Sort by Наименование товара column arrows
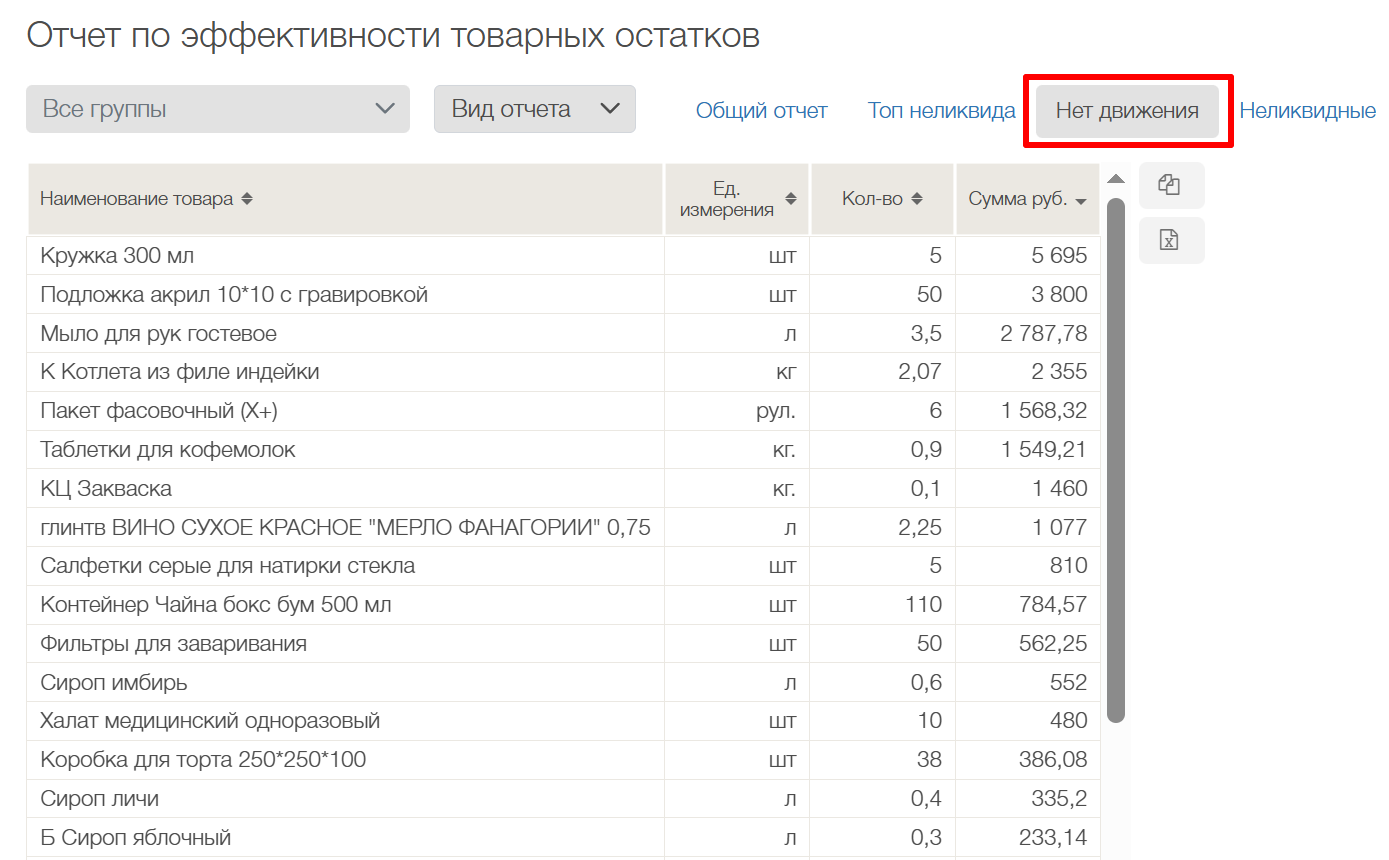 [247, 199]
